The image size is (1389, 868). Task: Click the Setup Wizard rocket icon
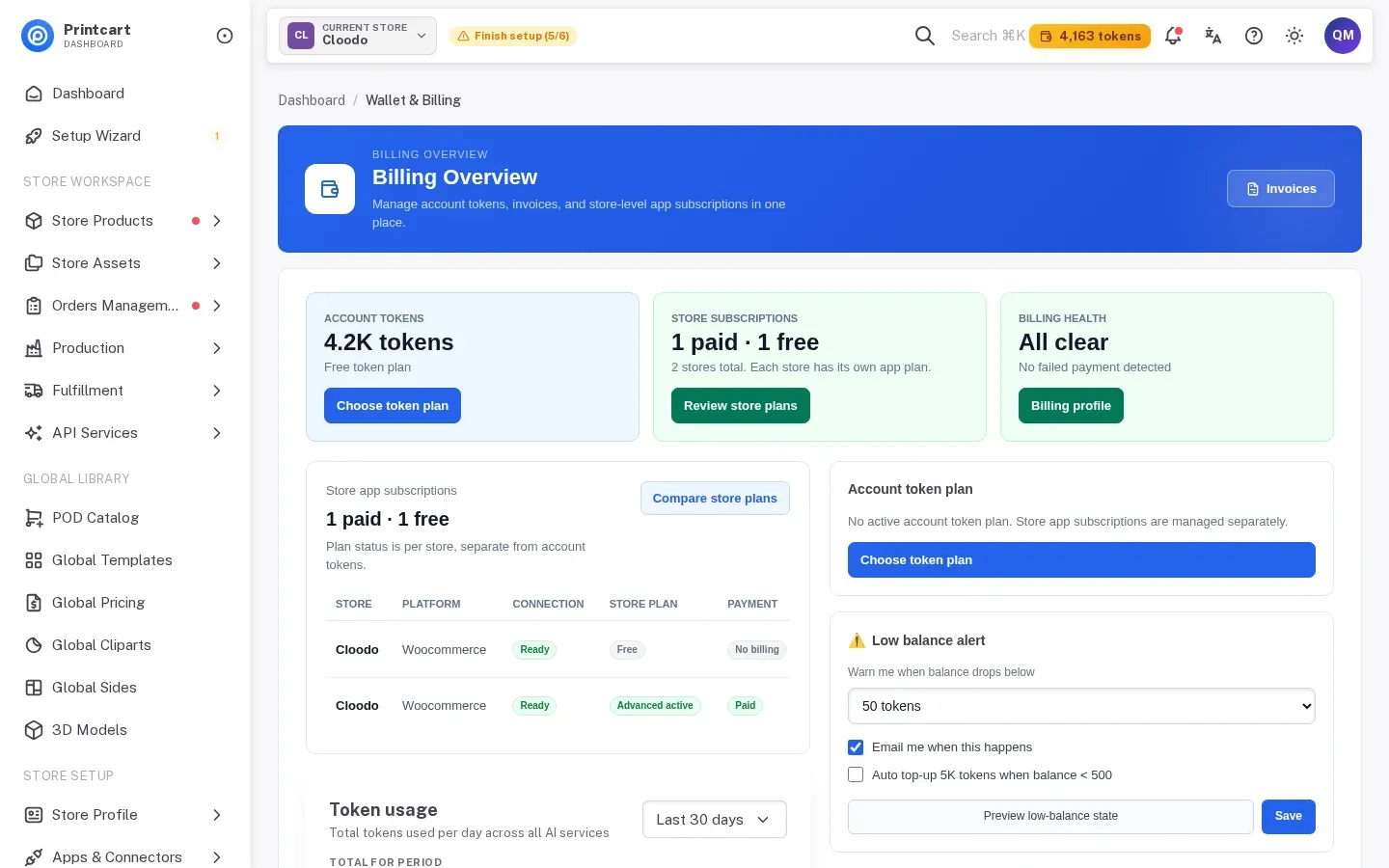[34, 136]
